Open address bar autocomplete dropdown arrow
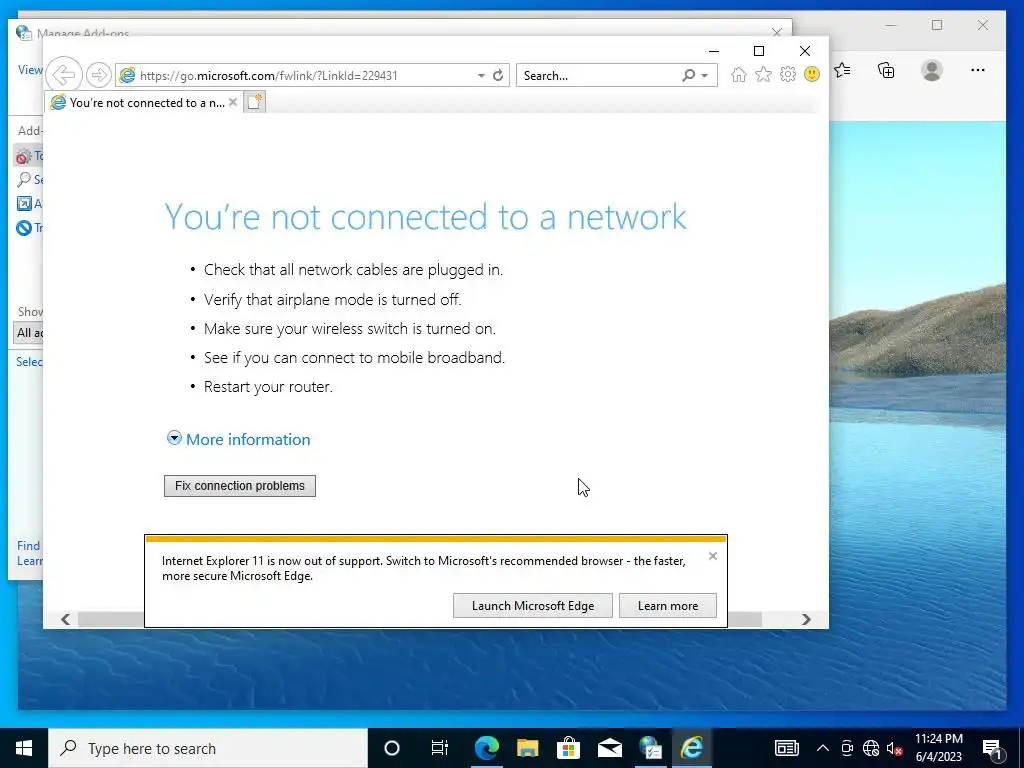The image size is (1024, 768). point(481,76)
